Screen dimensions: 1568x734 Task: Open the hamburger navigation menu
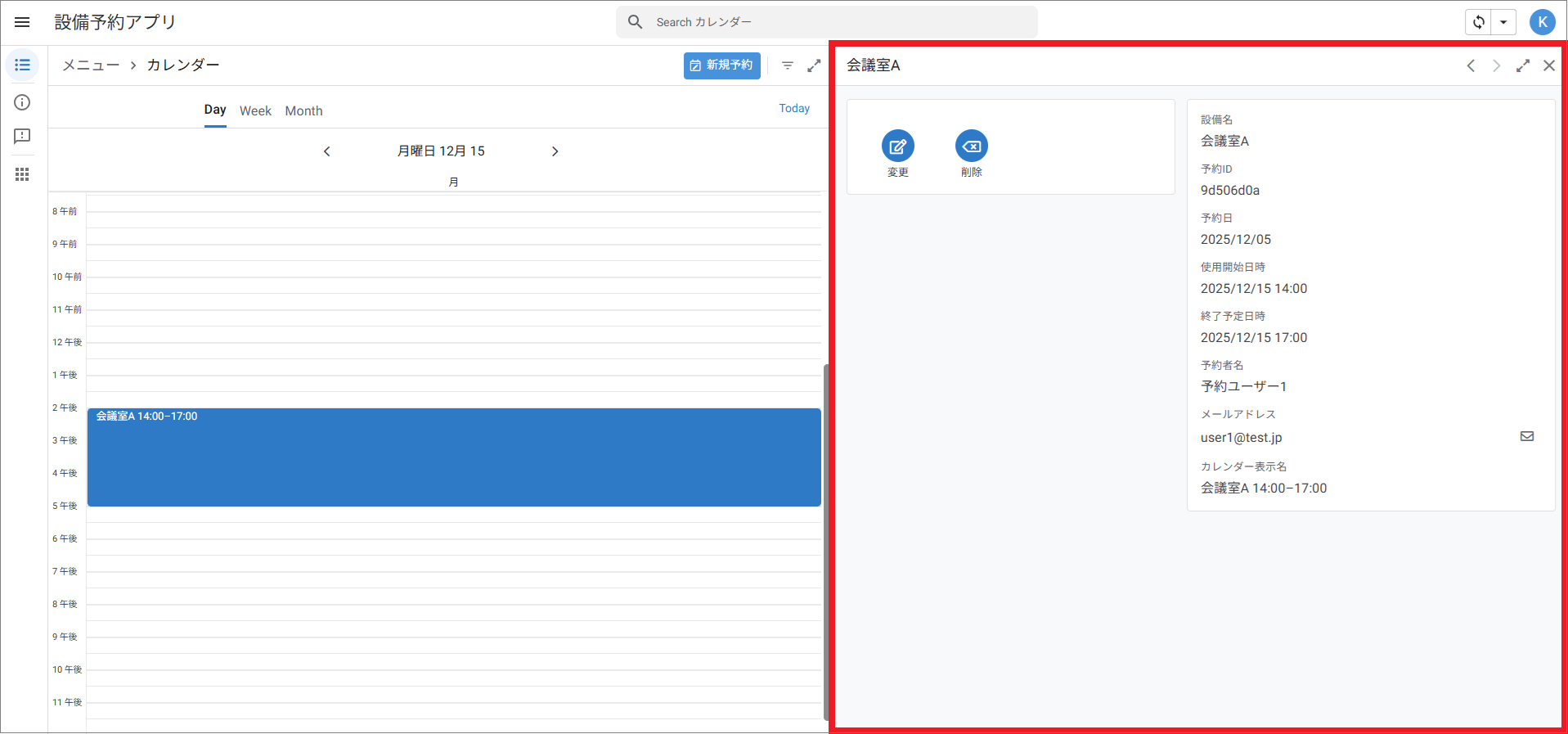click(22, 22)
